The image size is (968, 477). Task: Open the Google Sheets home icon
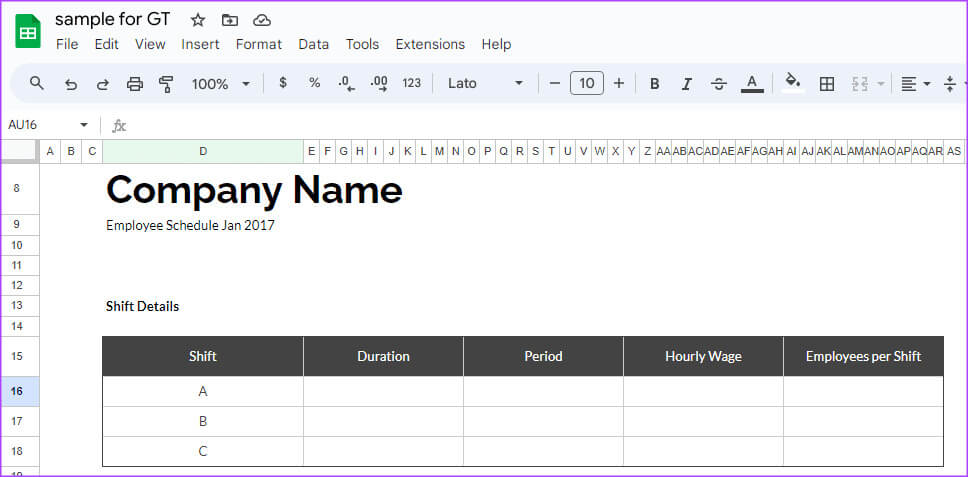click(x=28, y=31)
